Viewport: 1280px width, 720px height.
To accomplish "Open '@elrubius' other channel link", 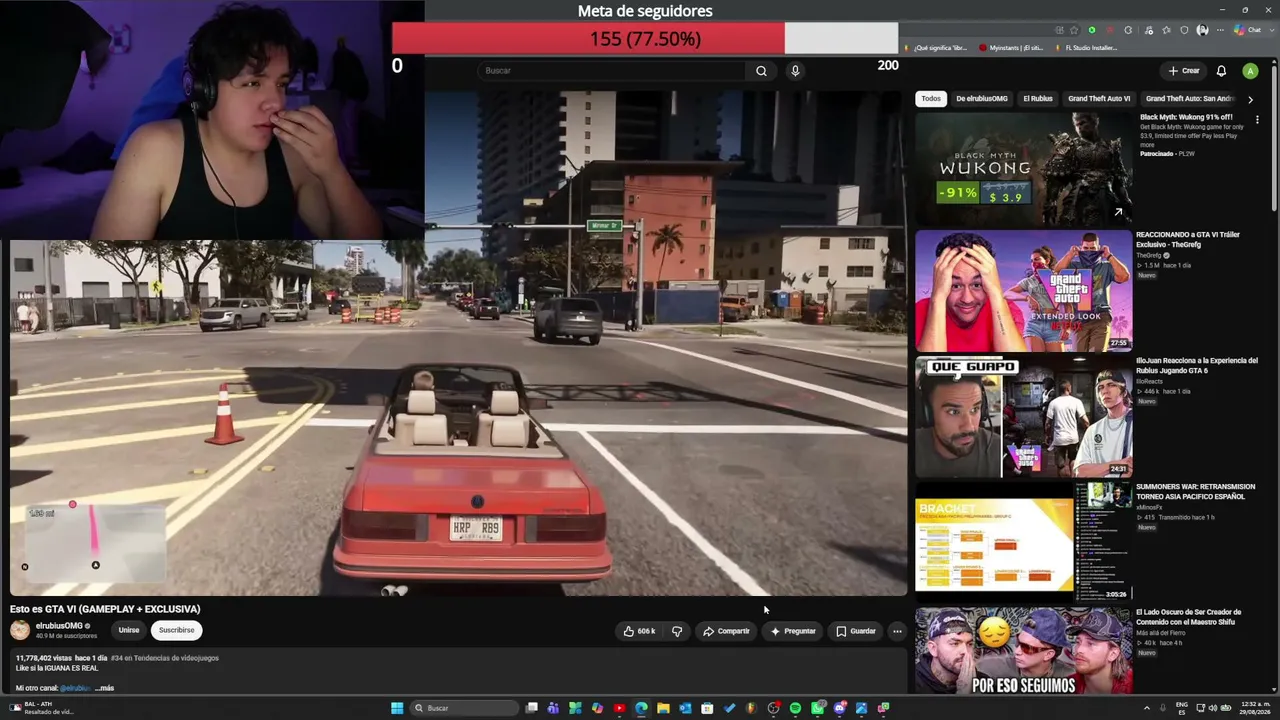I will (75, 688).
